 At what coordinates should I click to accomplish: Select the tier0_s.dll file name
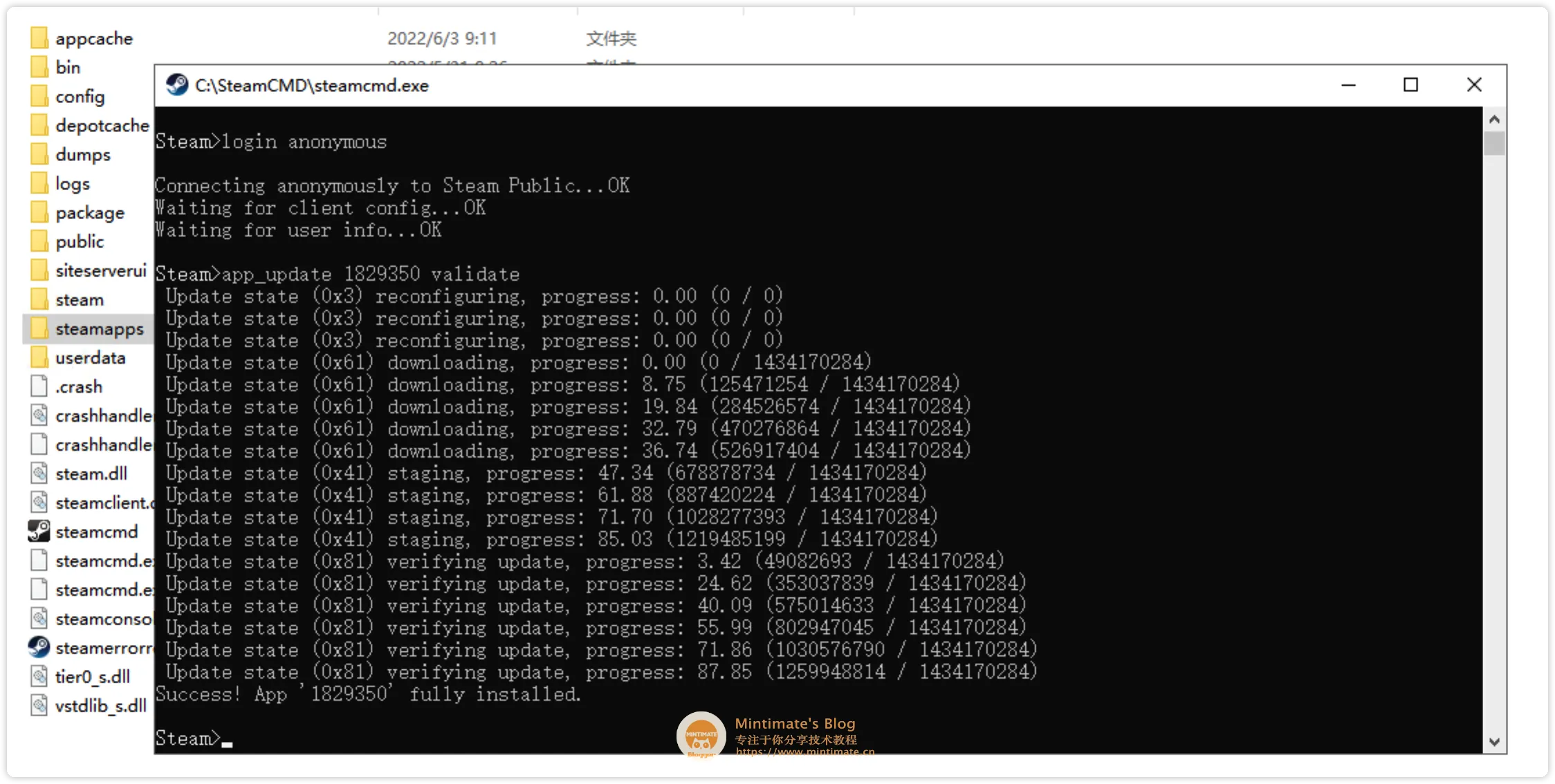click(93, 678)
